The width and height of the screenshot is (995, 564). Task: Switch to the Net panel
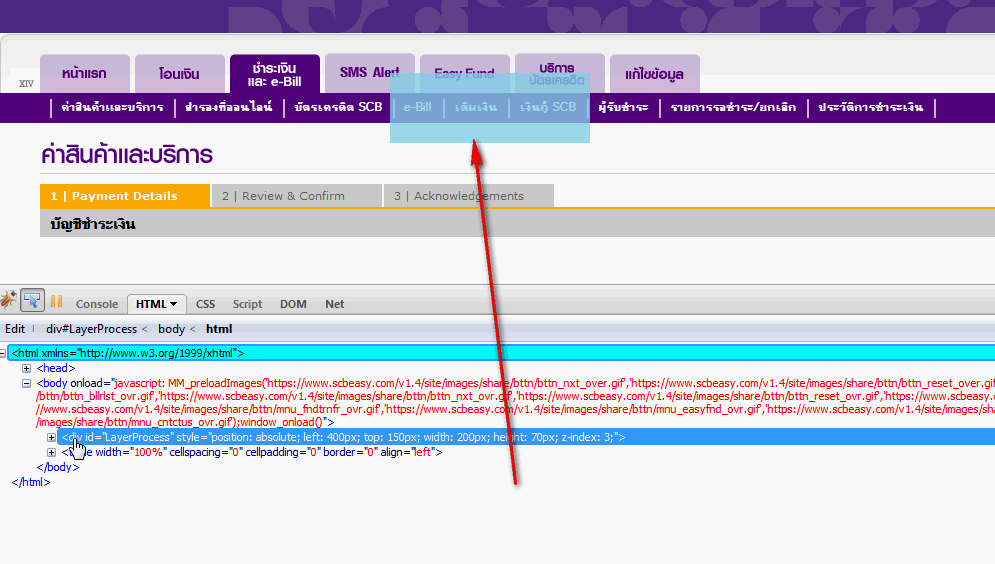coord(334,304)
